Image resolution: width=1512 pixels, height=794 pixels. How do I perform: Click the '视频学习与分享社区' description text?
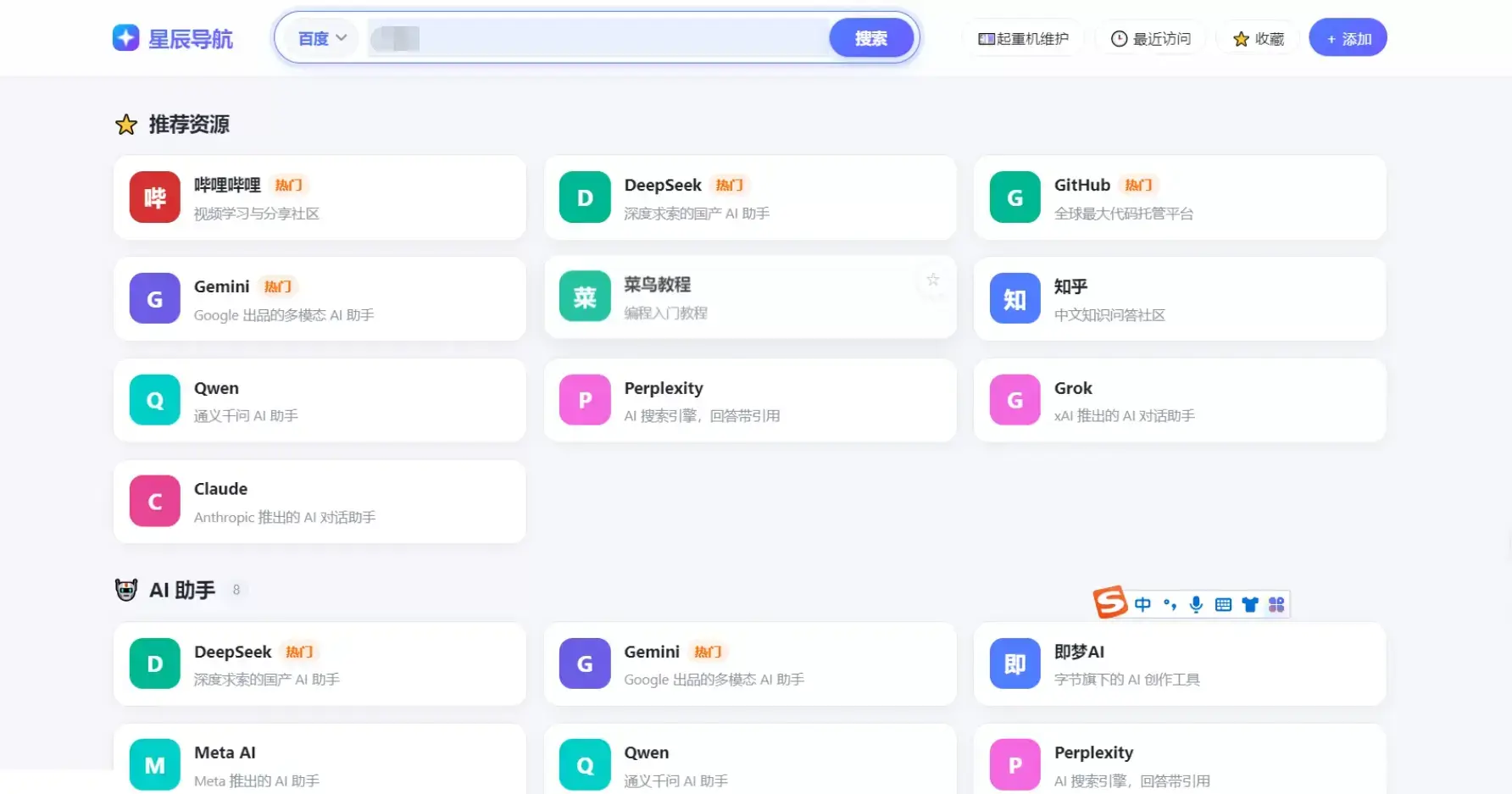257,214
